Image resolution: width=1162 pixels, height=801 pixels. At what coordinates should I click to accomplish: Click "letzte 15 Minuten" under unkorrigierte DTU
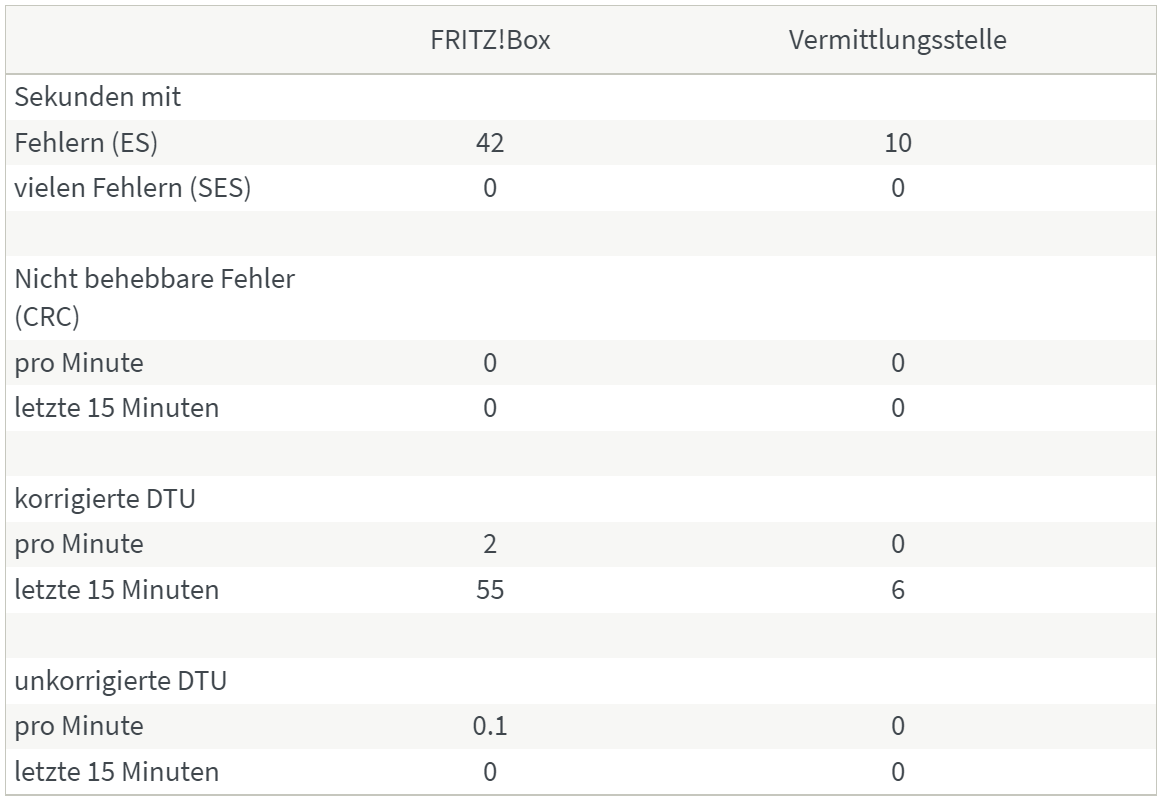pyautogui.click(x=116, y=772)
